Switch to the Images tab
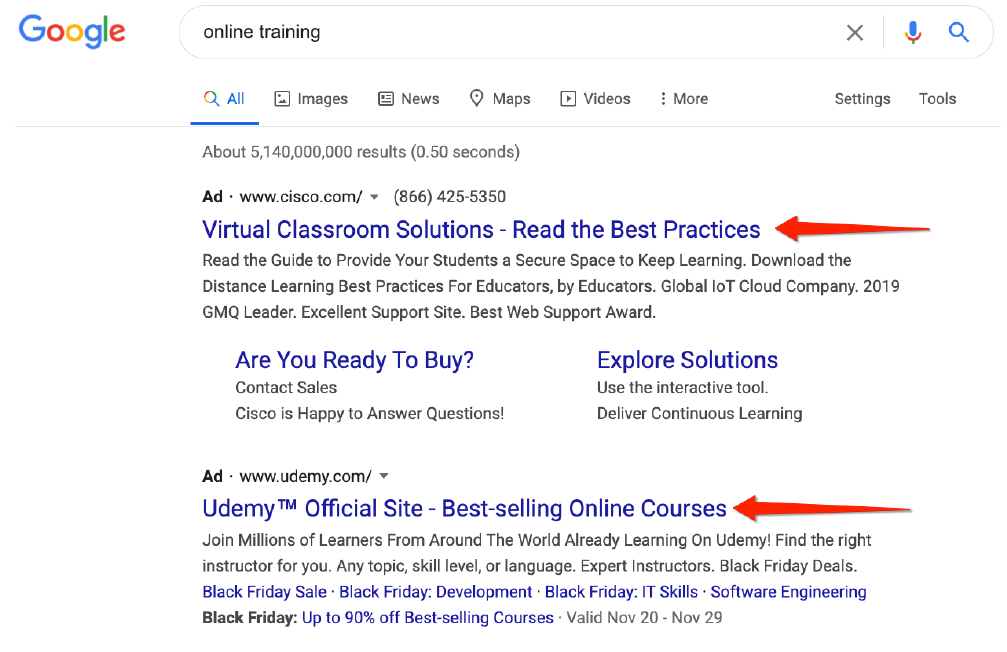The height and width of the screenshot is (652, 1007). [x=311, y=99]
